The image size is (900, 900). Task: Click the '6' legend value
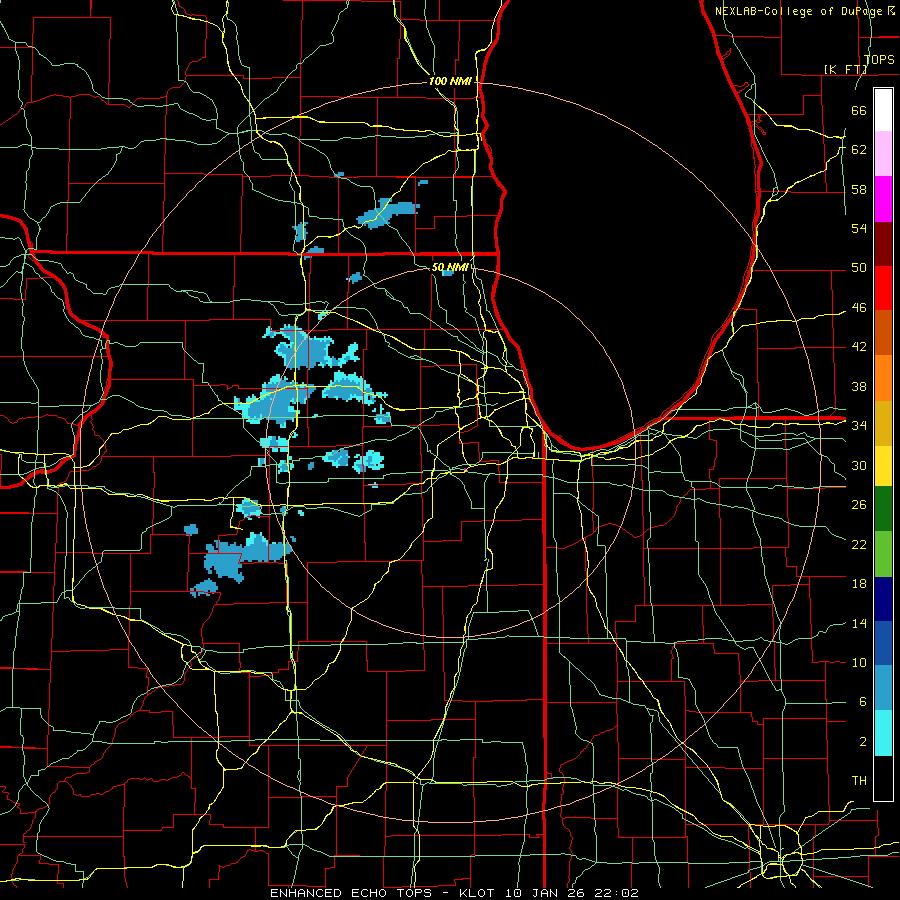[863, 702]
